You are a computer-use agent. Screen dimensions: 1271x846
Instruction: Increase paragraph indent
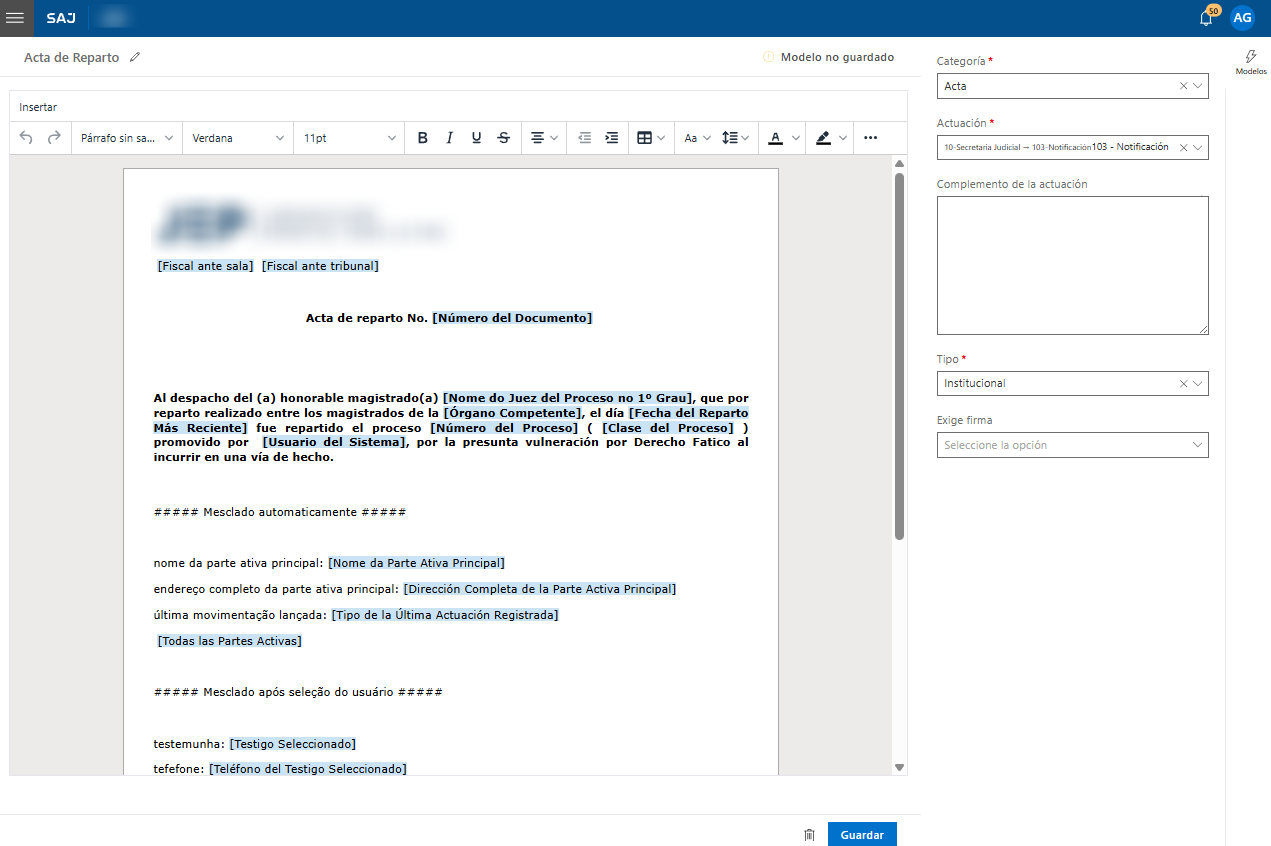[612, 138]
